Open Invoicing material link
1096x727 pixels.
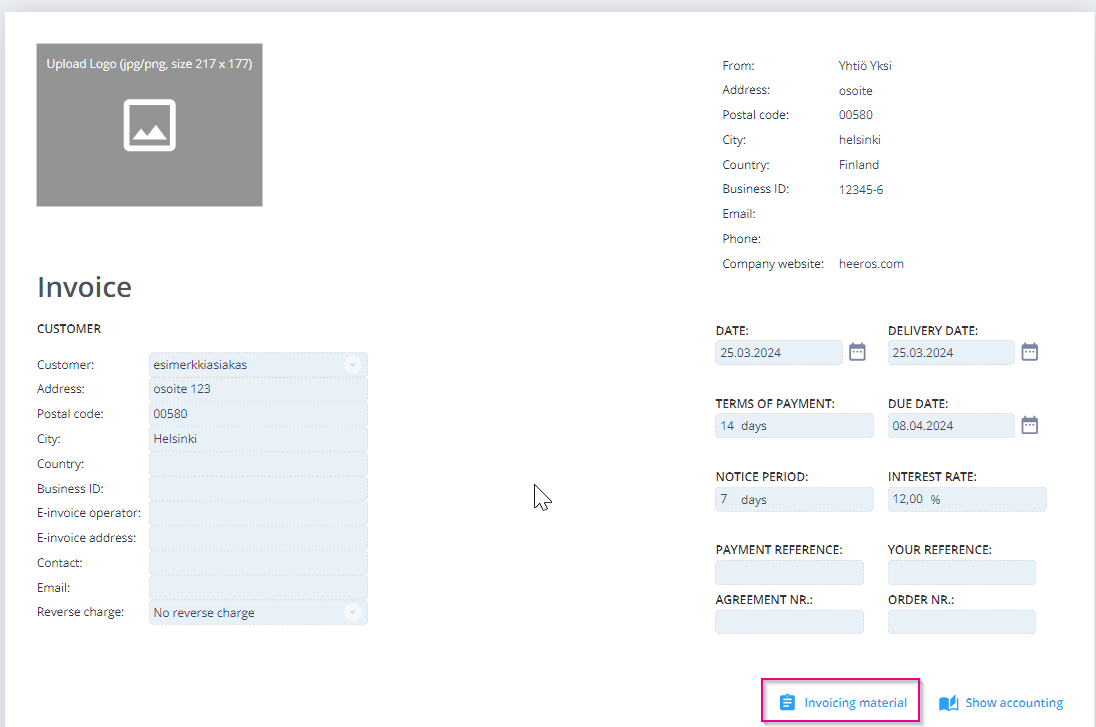[x=841, y=701]
